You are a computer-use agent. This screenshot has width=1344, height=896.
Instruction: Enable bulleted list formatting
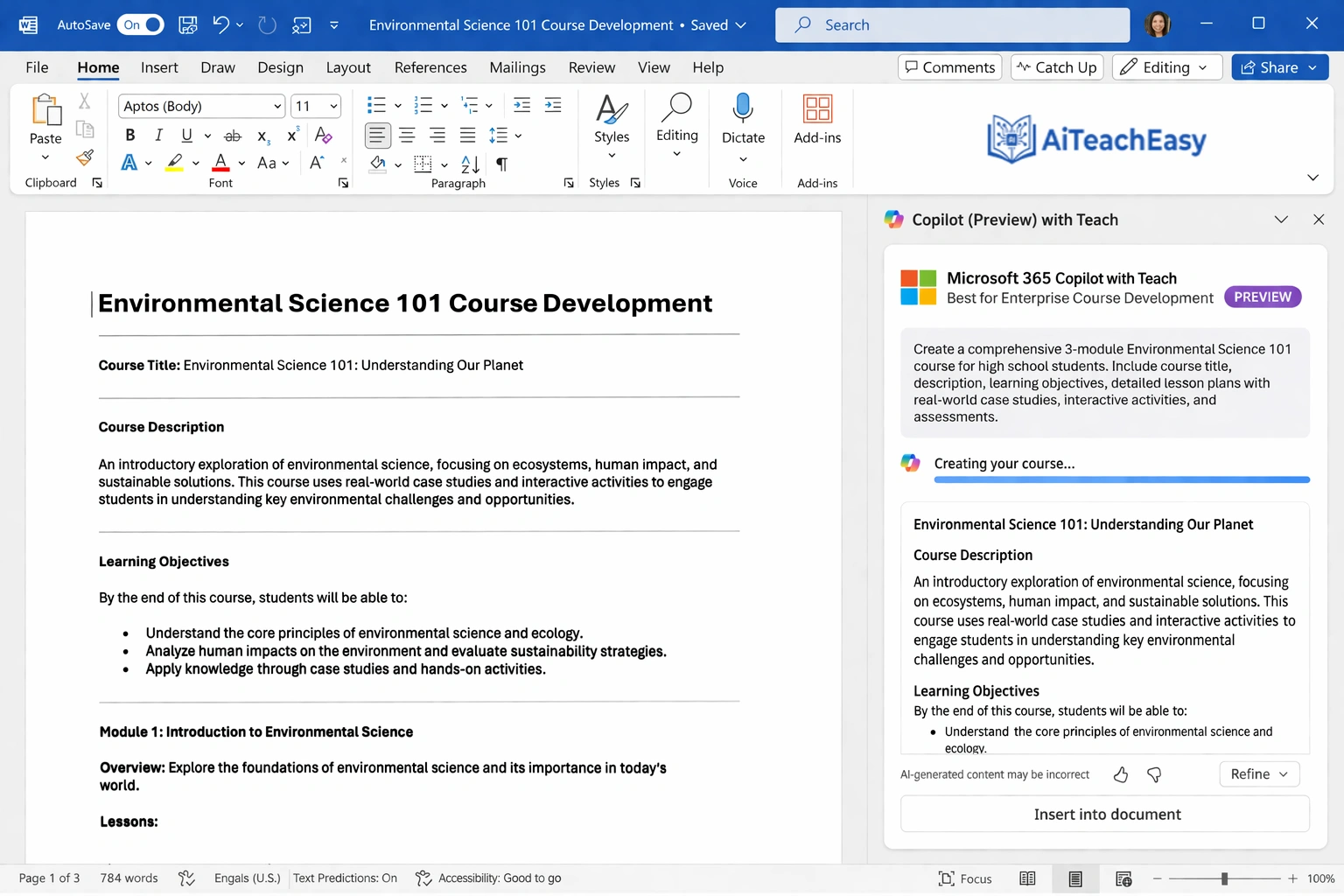pyautogui.click(x=377, y=105)
